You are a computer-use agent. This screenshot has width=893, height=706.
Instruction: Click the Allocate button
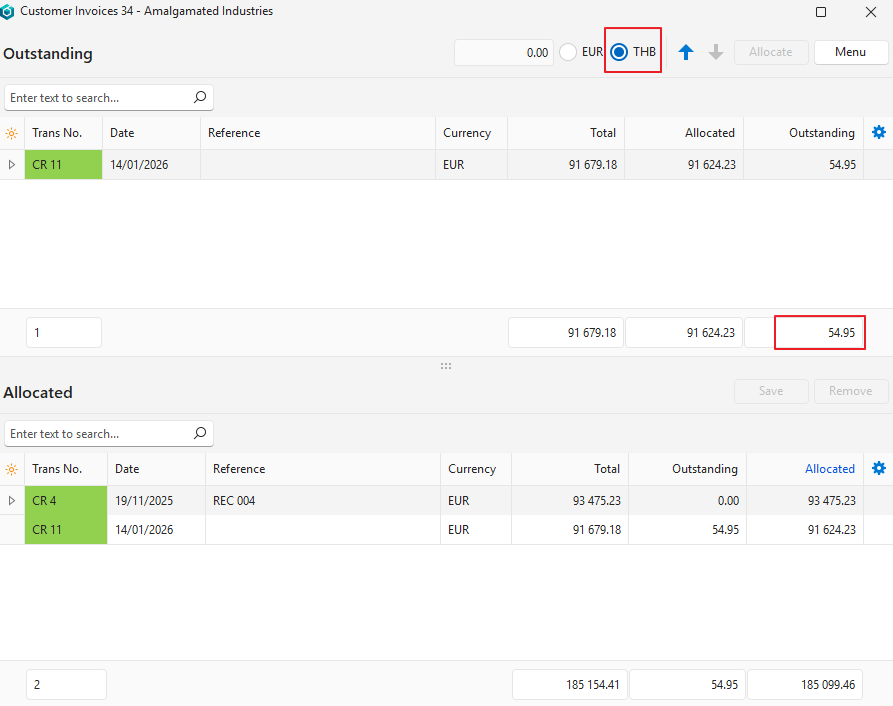tap(770, 52)
